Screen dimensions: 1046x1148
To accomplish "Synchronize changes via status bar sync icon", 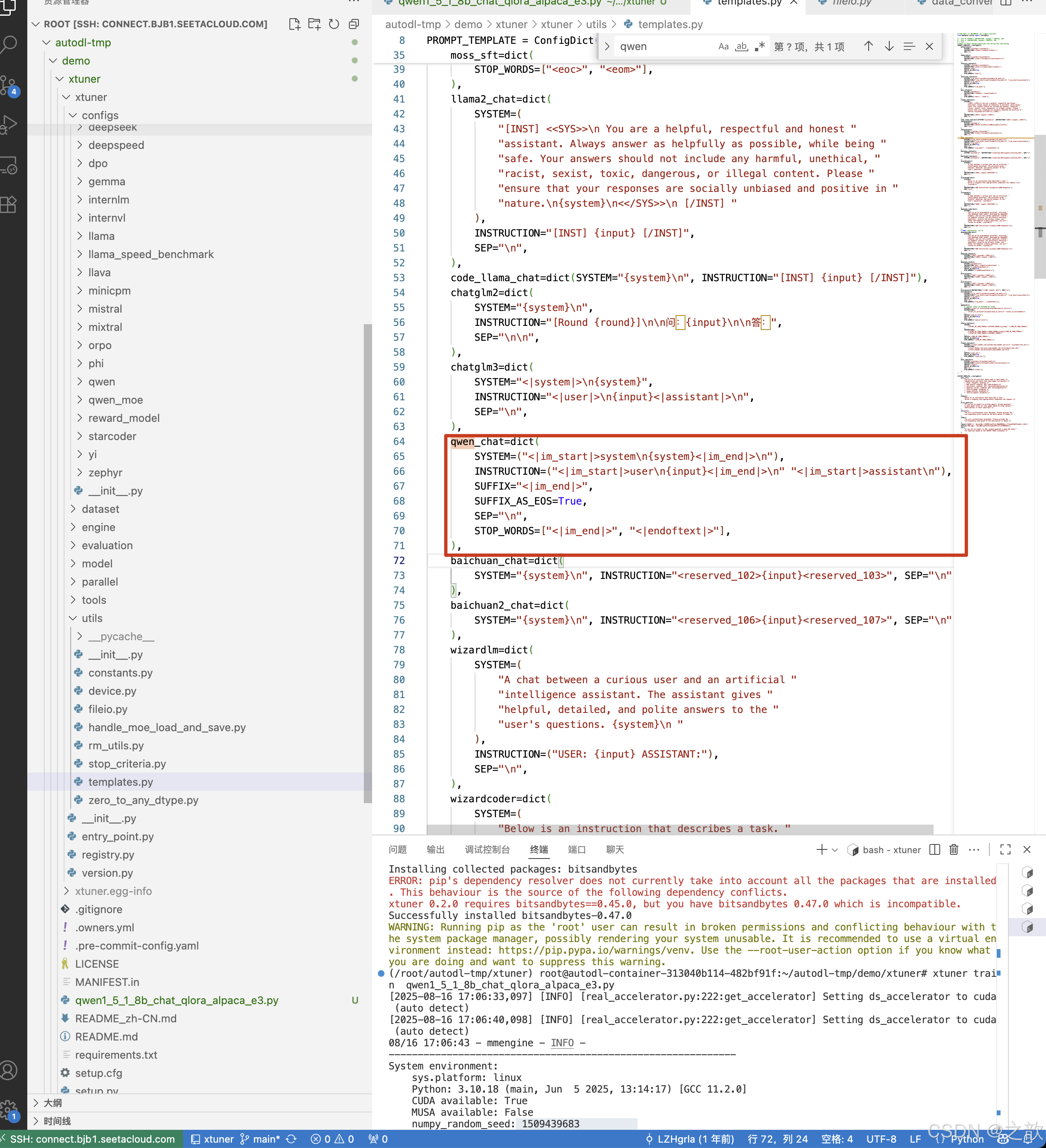I will pos(291,1139).
